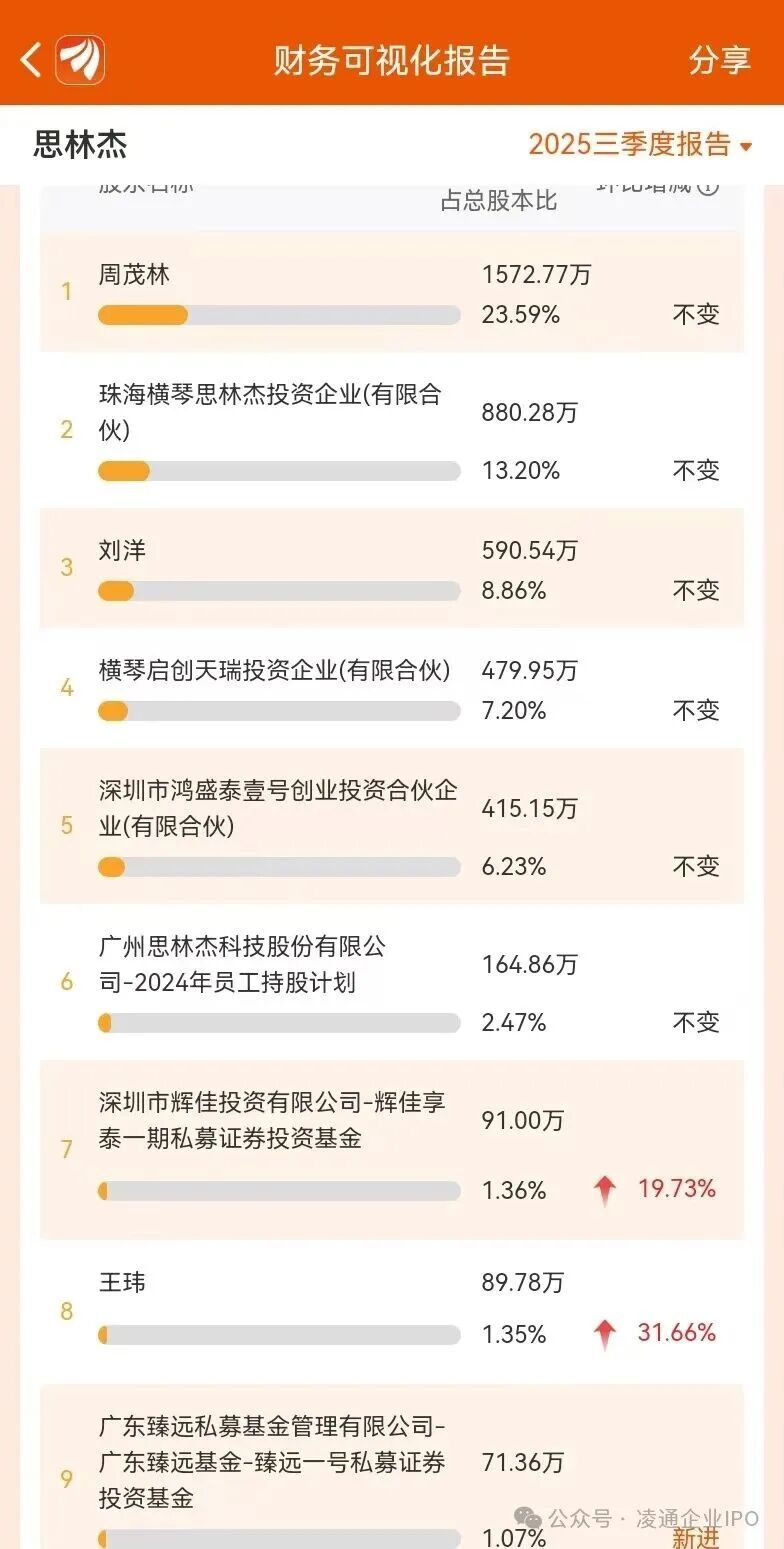Tap 王玮's 1.35% holding progress bar
784x1549 pixels.
click(x=279, y=1335)
